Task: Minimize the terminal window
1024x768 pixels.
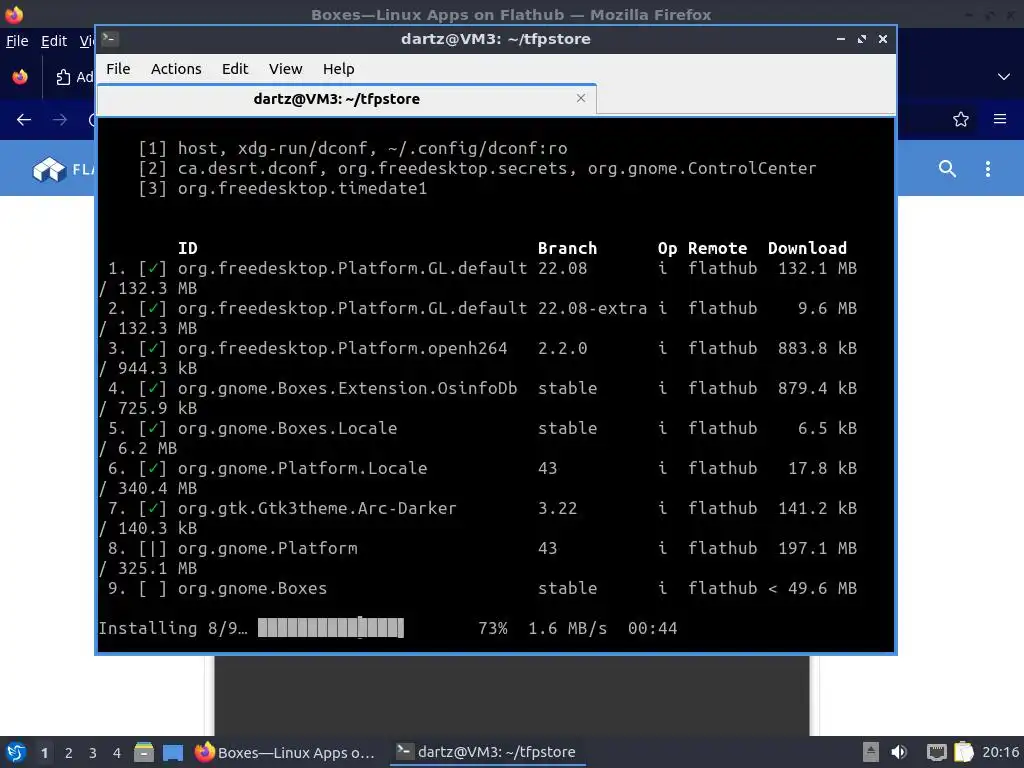Action: [x=840, y=39]
